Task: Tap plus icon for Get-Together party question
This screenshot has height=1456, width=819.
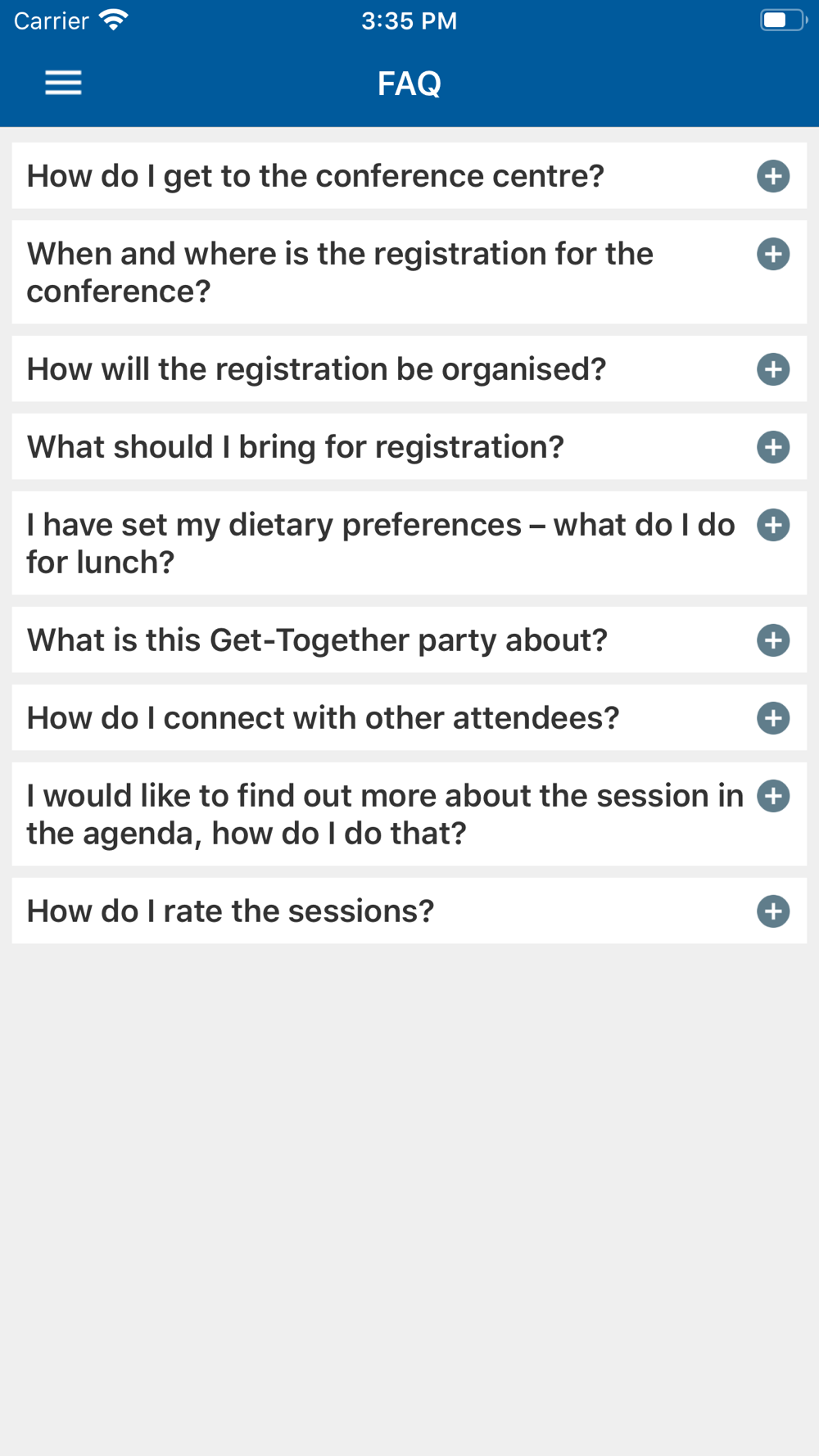Action: pyautogui.click(x=773, y=640)
